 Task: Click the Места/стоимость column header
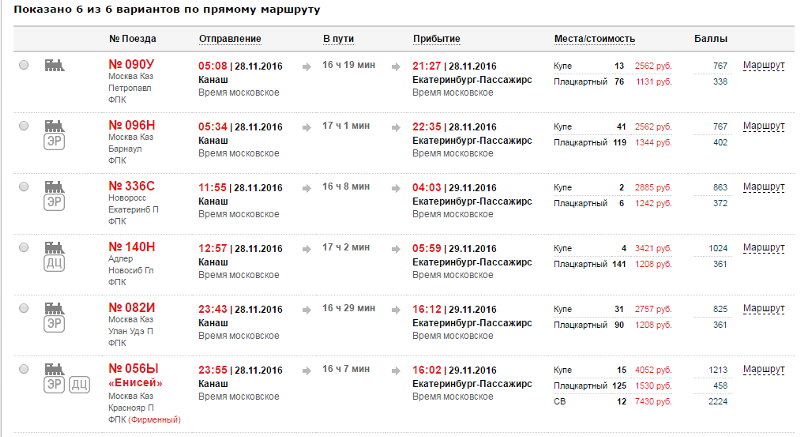point(594,39)
